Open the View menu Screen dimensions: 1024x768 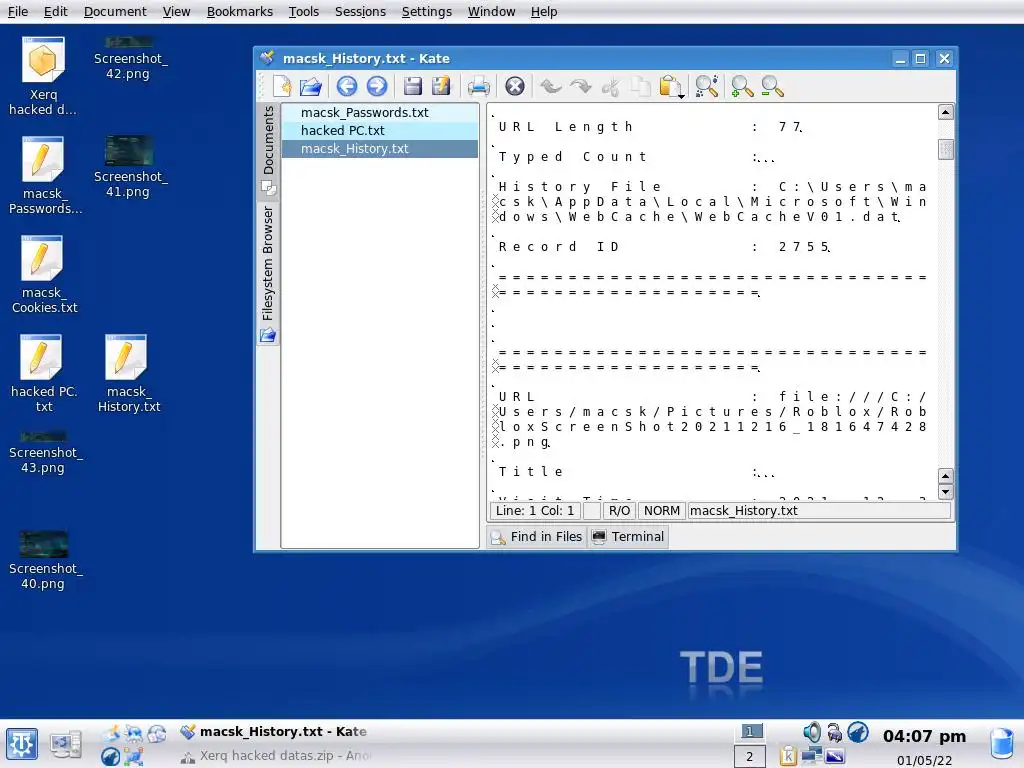pyautogui.click(x=176, y=12)
